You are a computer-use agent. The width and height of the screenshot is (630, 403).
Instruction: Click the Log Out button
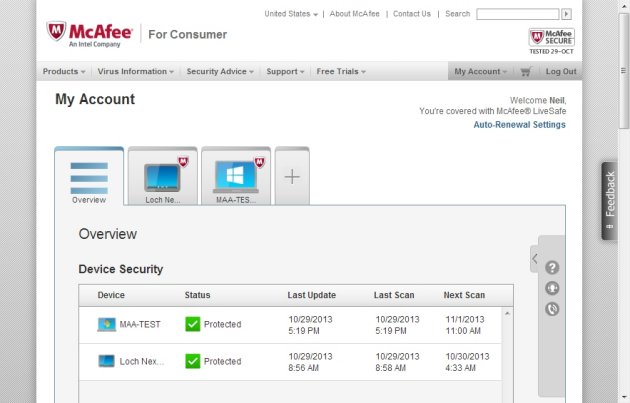561,72
